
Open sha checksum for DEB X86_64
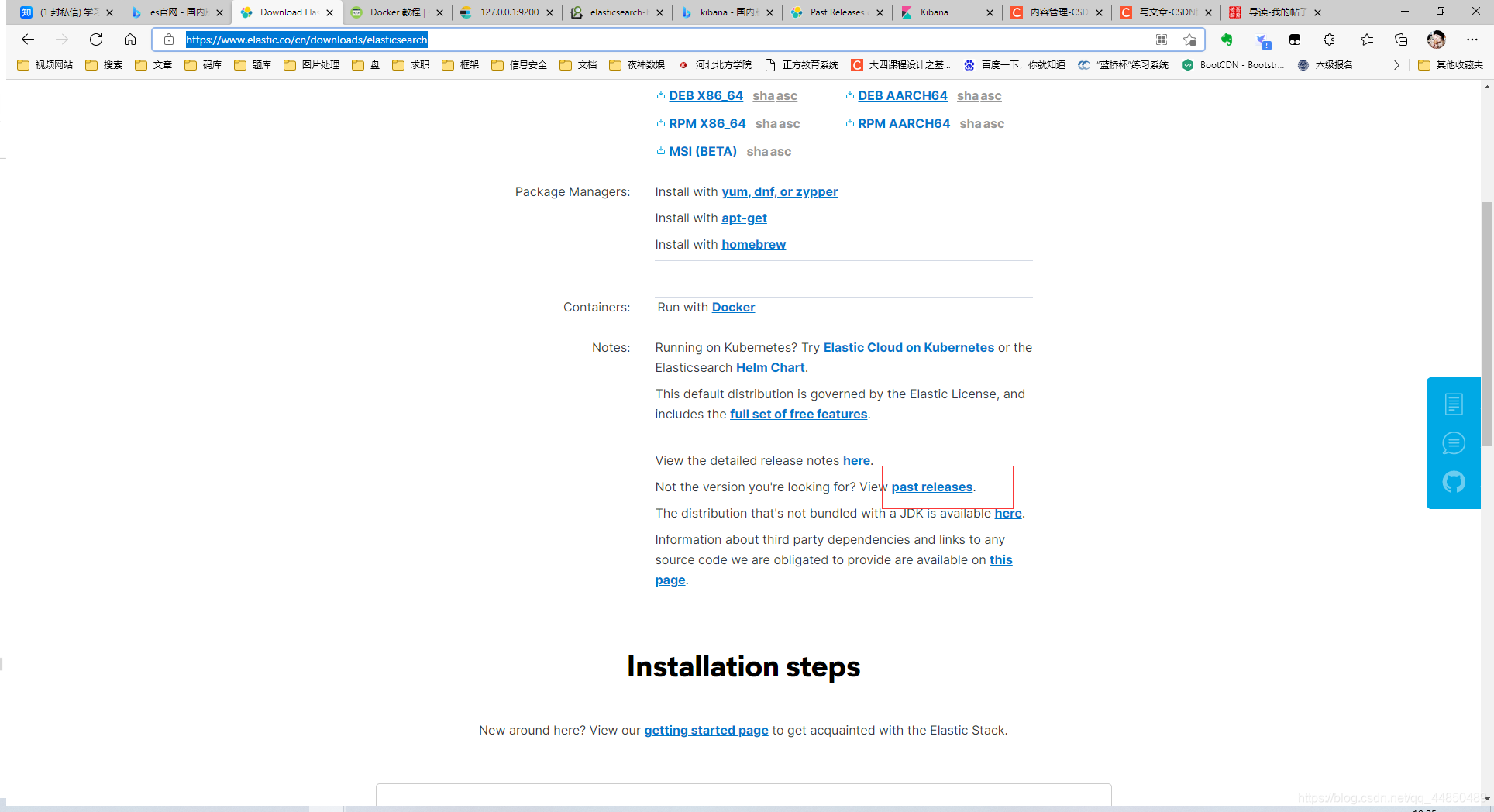point(762,95)
